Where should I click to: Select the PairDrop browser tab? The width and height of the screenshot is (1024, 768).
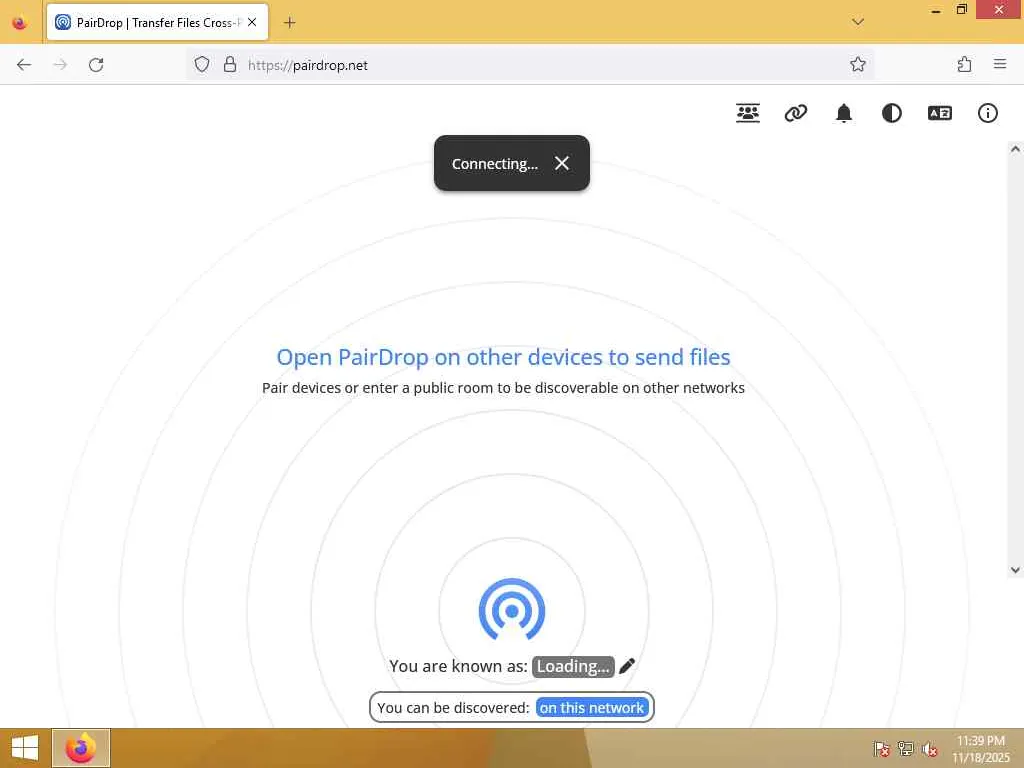tap(157, 22)
